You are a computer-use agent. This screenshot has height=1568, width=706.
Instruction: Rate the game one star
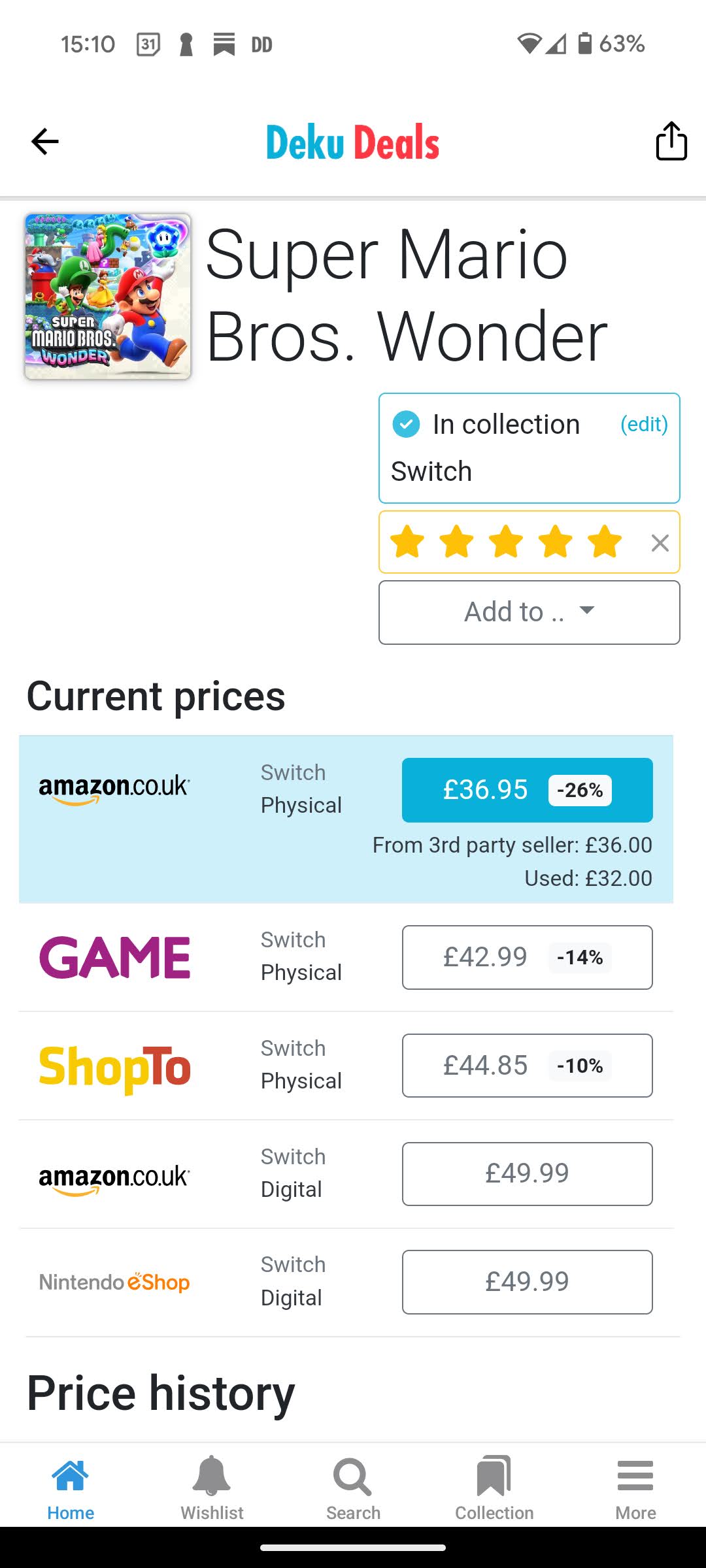click(x=407, y=542)
